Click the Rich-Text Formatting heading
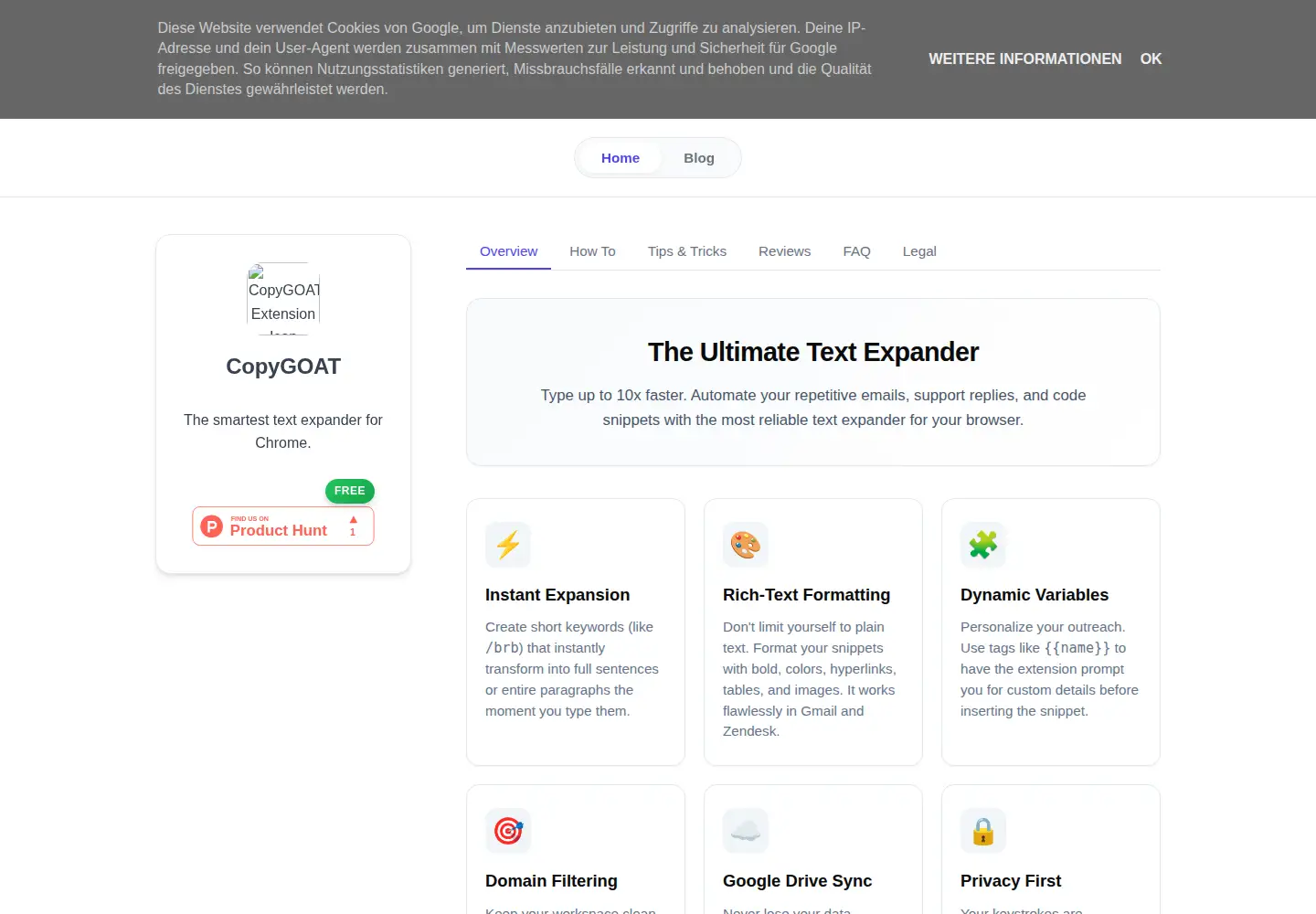This screenshot has width=1316, height=914. point(806,595)
